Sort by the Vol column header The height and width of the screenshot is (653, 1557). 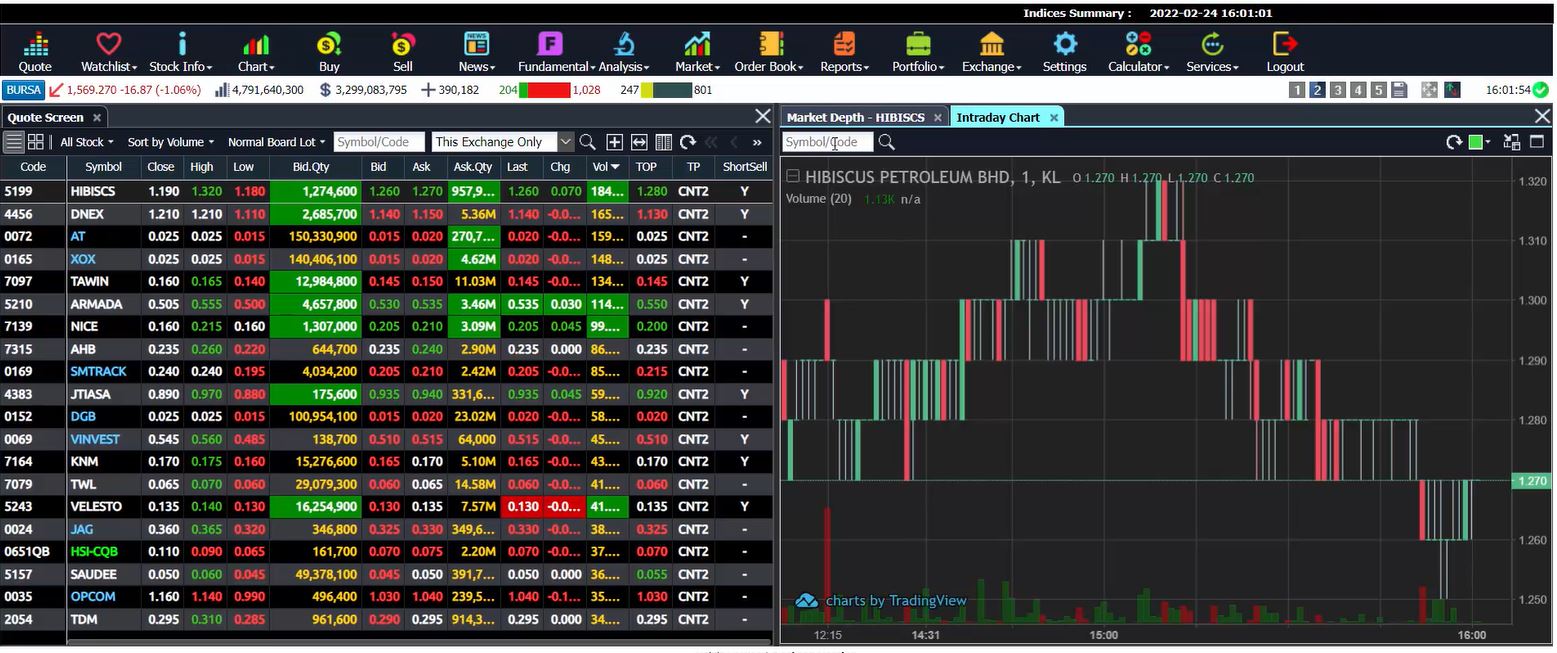pyautogui.click(x=606, y=167)
